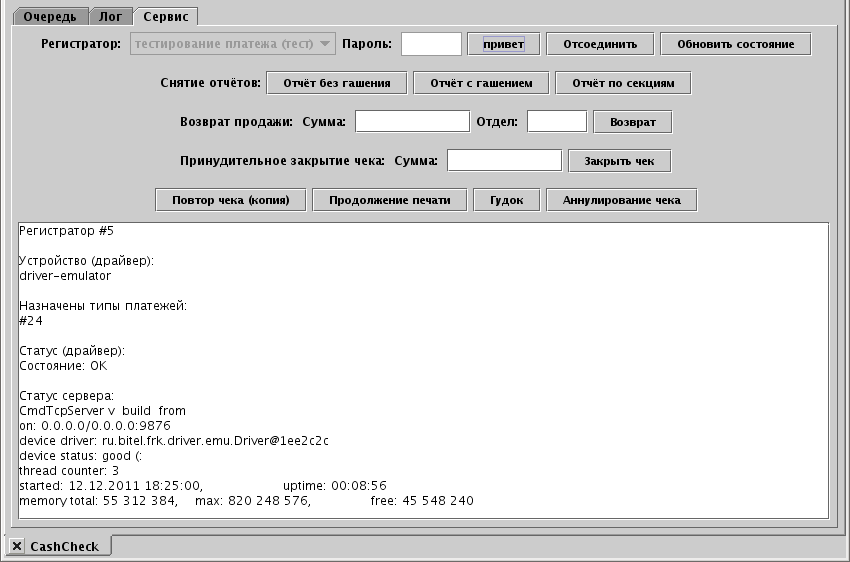The width and height of the screenshot is (850, 562).
Task: Run Отчёт без гашения report
Action: tap(336, 82)
